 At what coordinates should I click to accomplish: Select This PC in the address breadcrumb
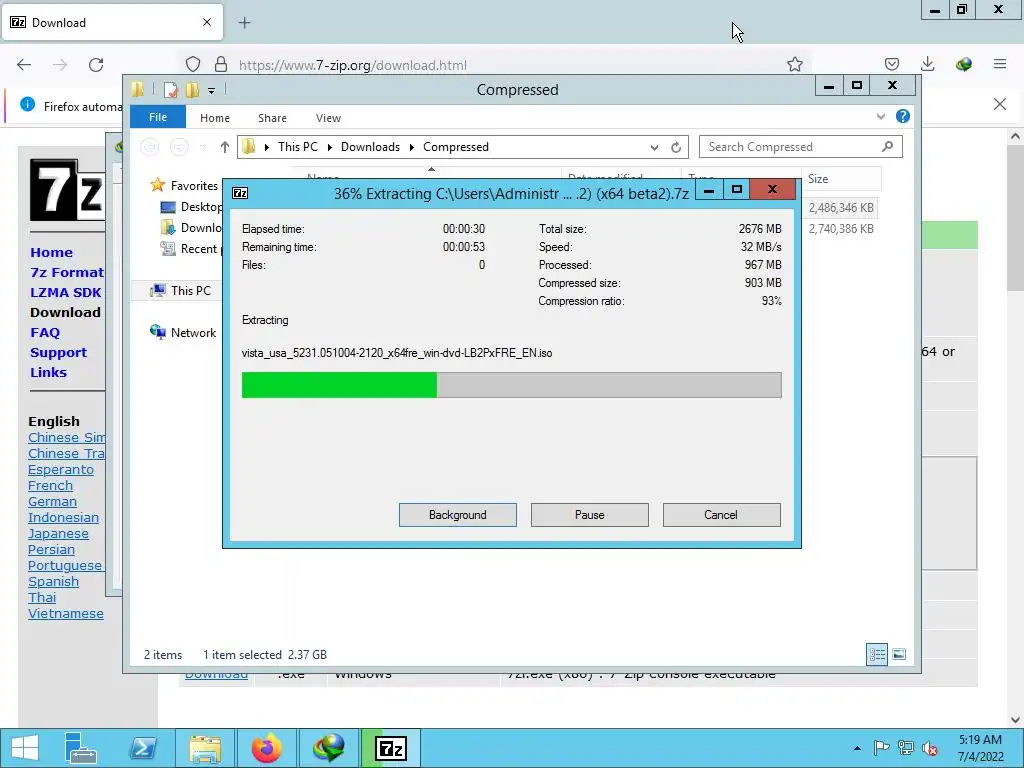pyautogui.click(x=298, y=147)
